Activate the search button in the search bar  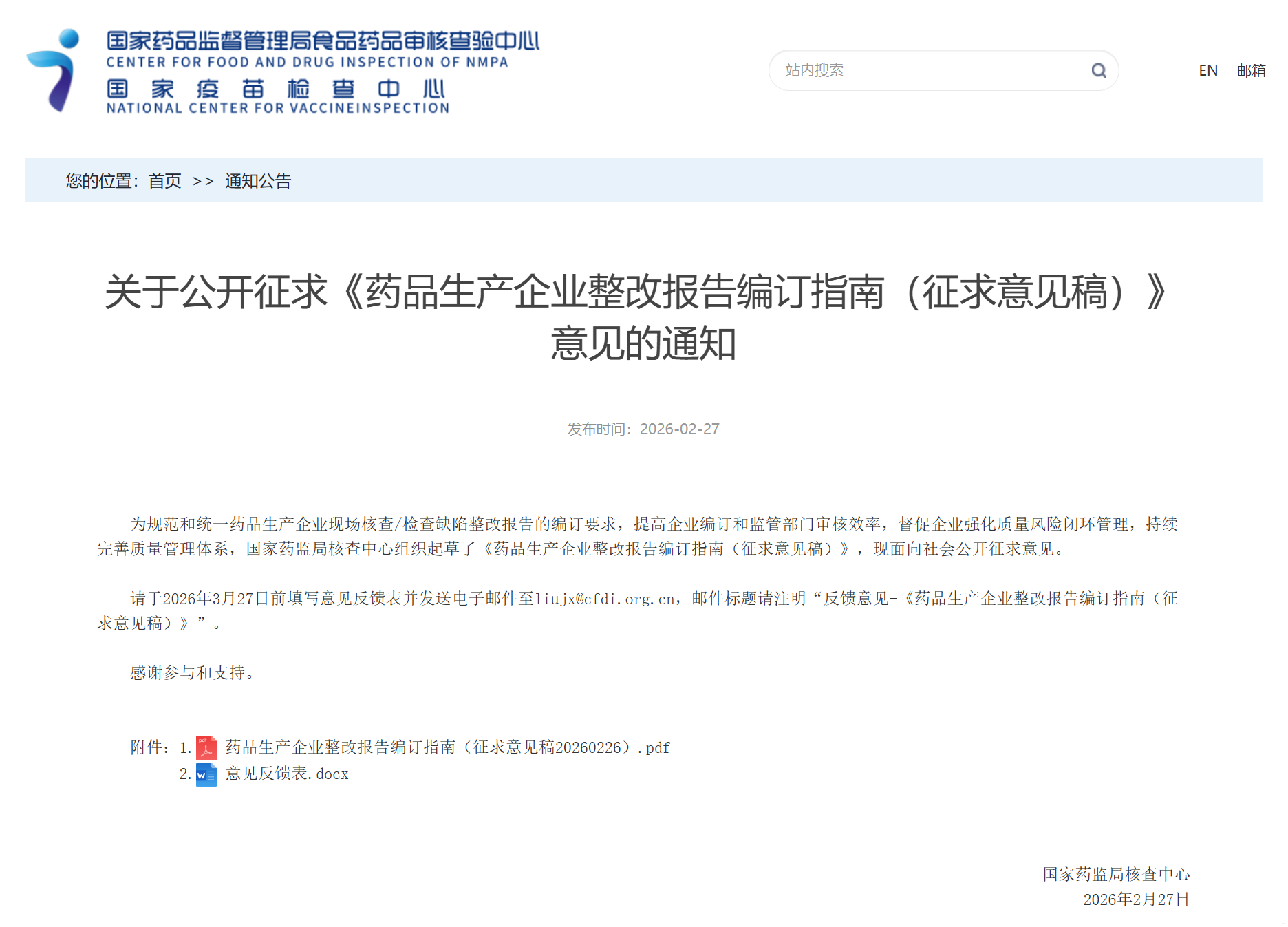click(x=1099, y=70)
